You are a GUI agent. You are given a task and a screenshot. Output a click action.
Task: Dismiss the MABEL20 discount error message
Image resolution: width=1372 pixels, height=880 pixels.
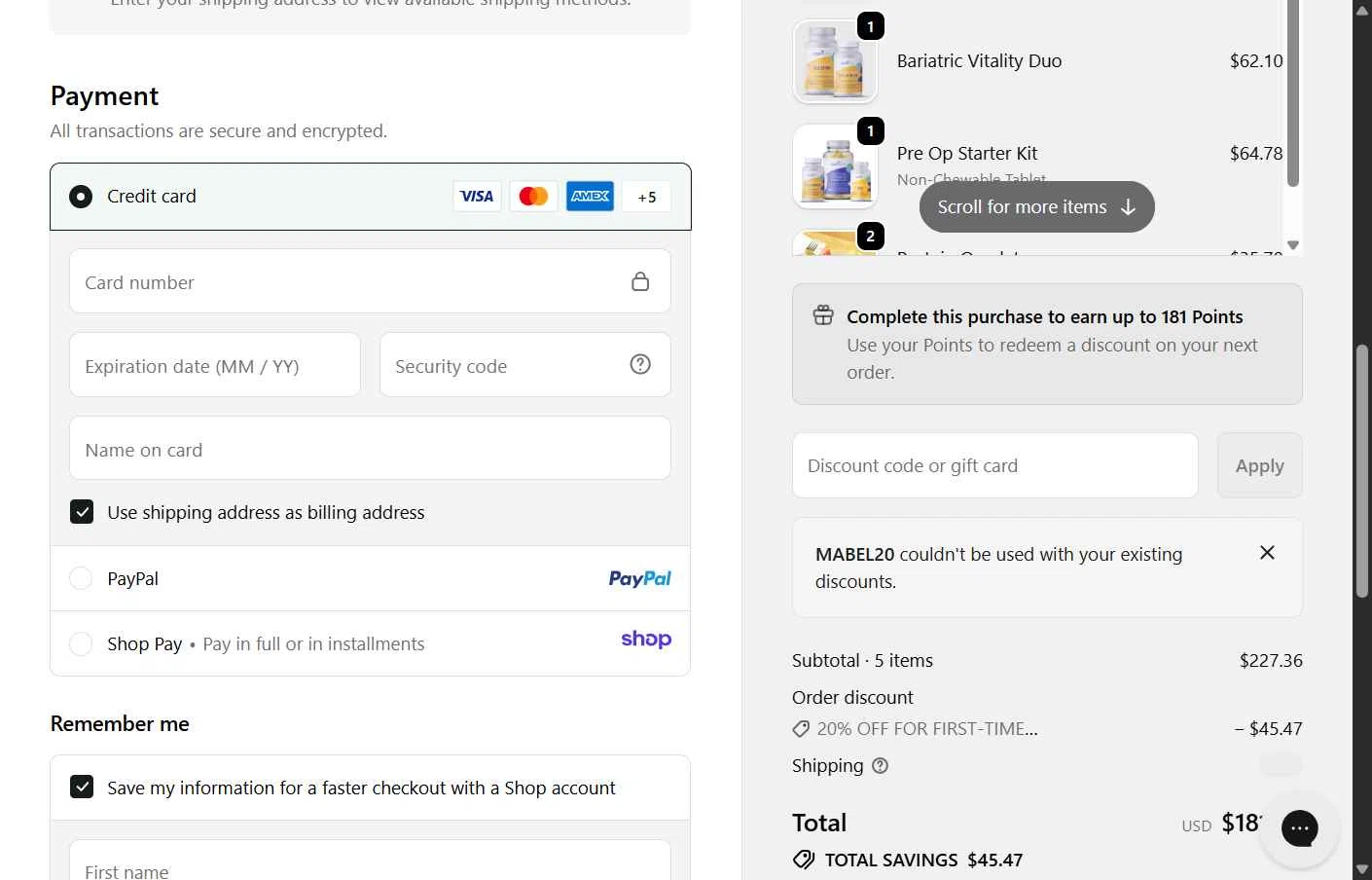point(1267,553)
